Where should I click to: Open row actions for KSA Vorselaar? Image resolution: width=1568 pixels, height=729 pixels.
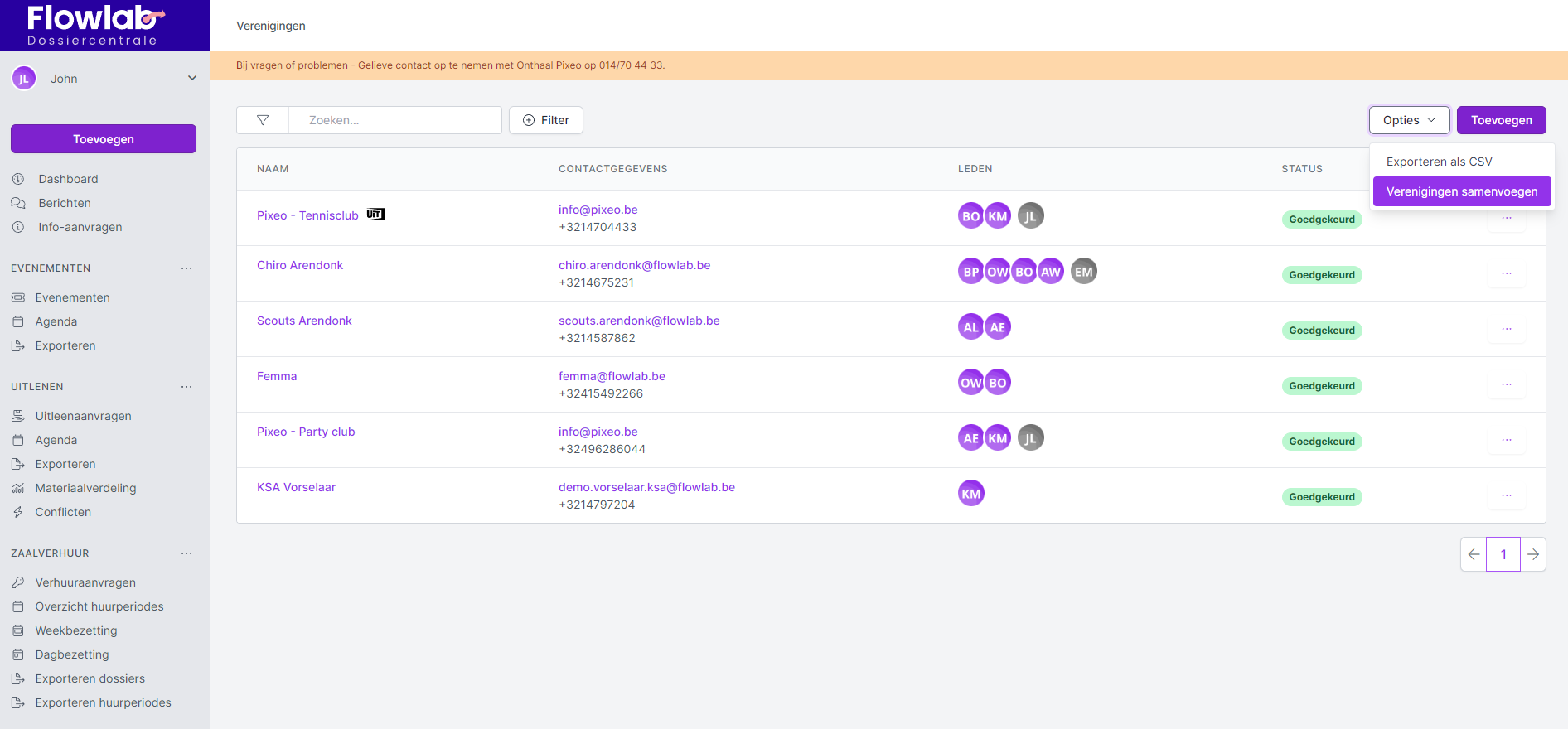(x=1506, y=495)
